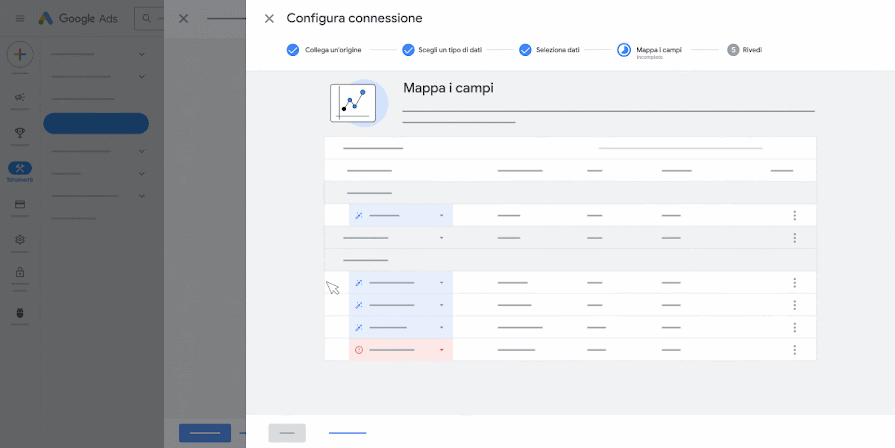Click the blue button in the dimmed page footer
Image resolution: width=895 pixels, height=448 pixels.
(x=205, y=433)
